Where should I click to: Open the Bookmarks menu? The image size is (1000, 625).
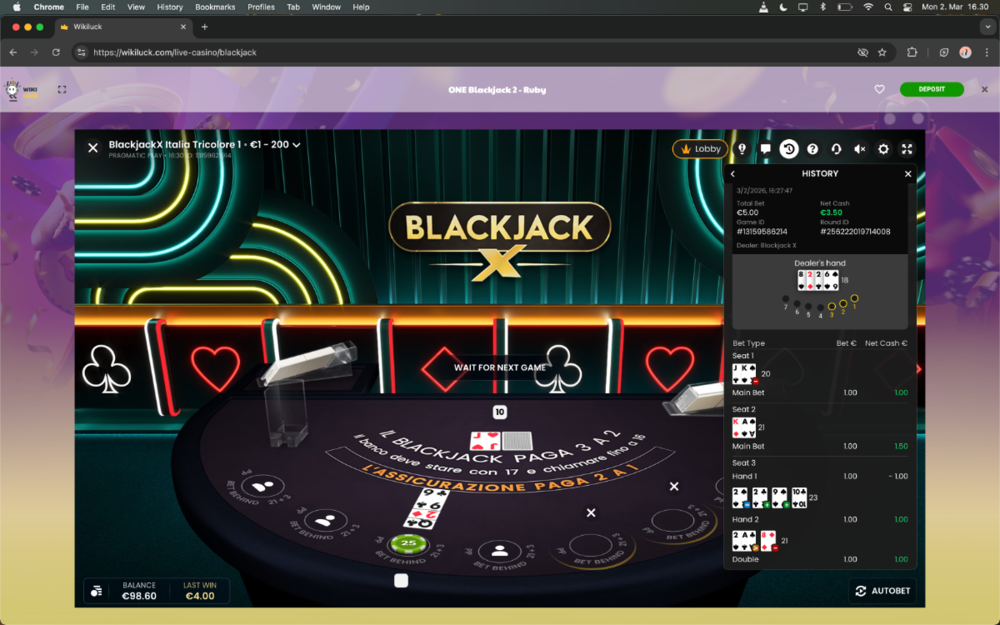tap(215, 7)
